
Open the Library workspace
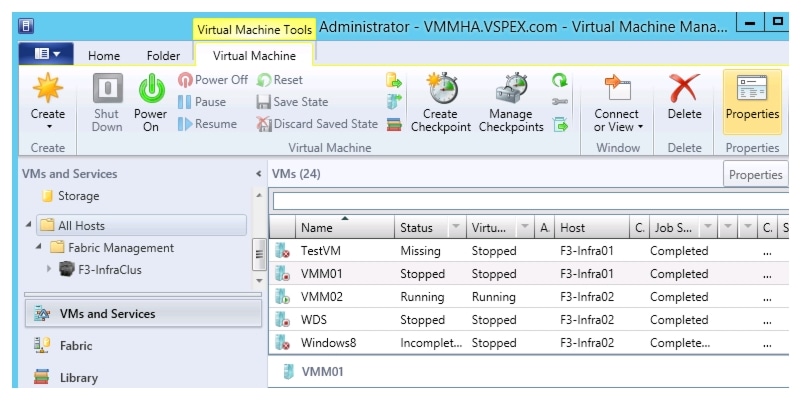(x=79, y=378)
